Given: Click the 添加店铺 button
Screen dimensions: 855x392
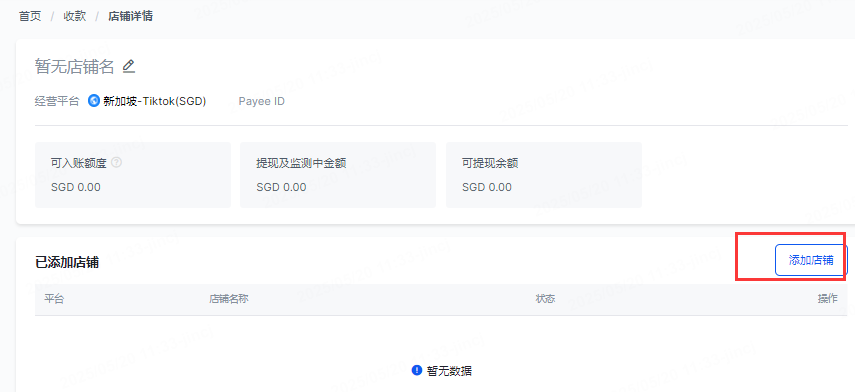Looking at the screenshot, I should [x=811, y=260].
